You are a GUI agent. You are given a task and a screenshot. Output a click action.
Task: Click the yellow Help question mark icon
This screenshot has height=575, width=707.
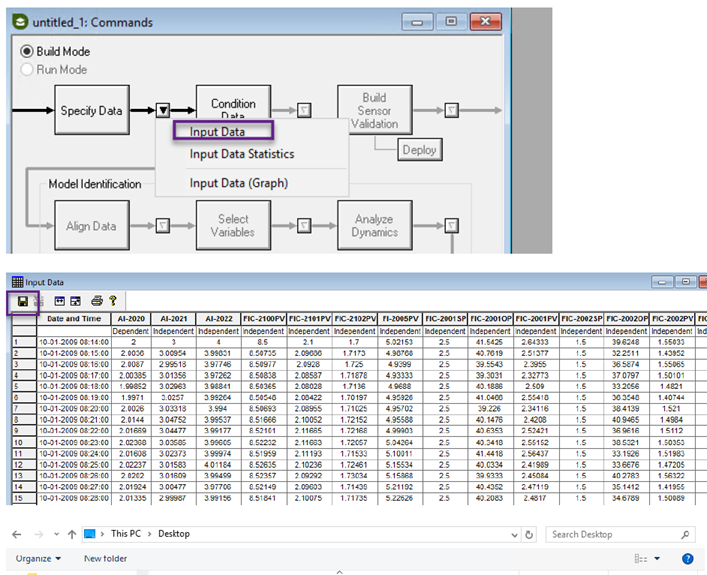pyautogui.click(x=113, y=300)
